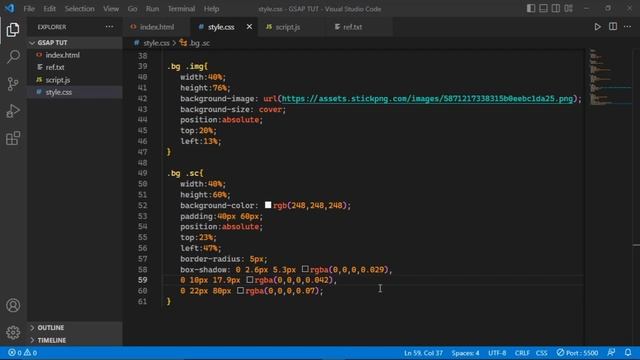Image resolution: width=640 pixels, height=360 pixels.
Task: Open the View menu
Action: 111,9
